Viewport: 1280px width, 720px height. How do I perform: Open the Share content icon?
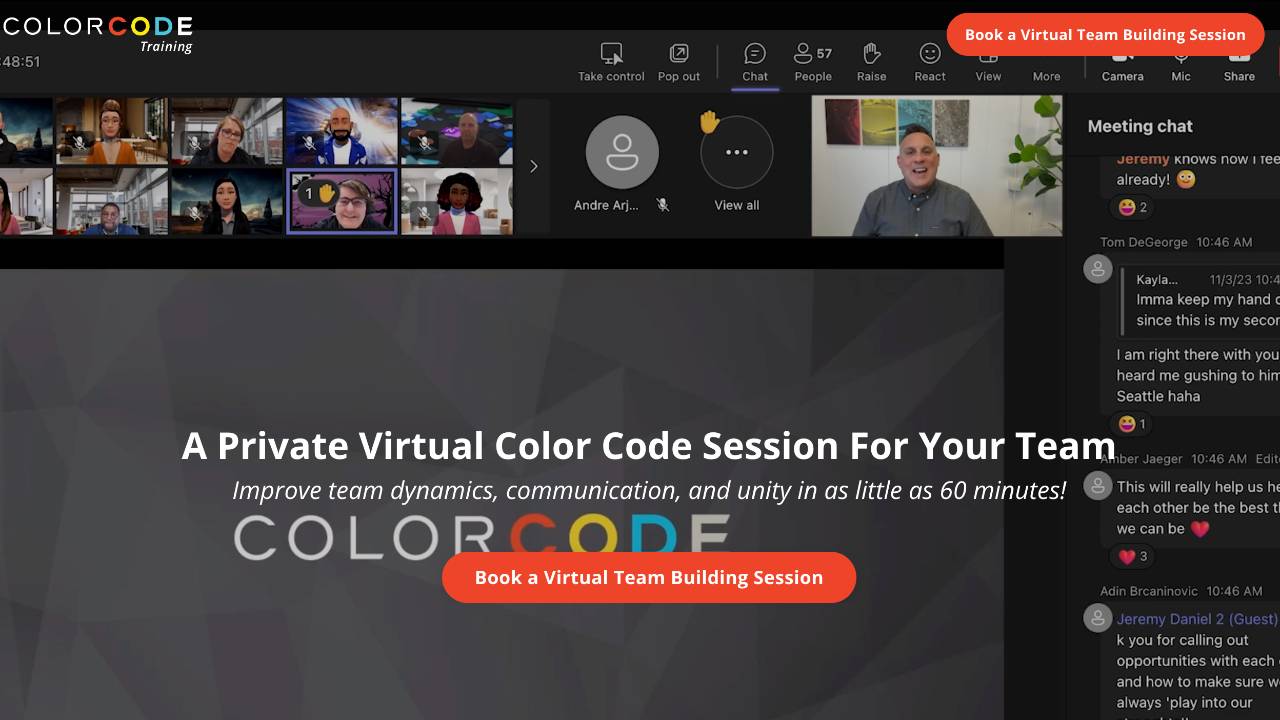1239,62
